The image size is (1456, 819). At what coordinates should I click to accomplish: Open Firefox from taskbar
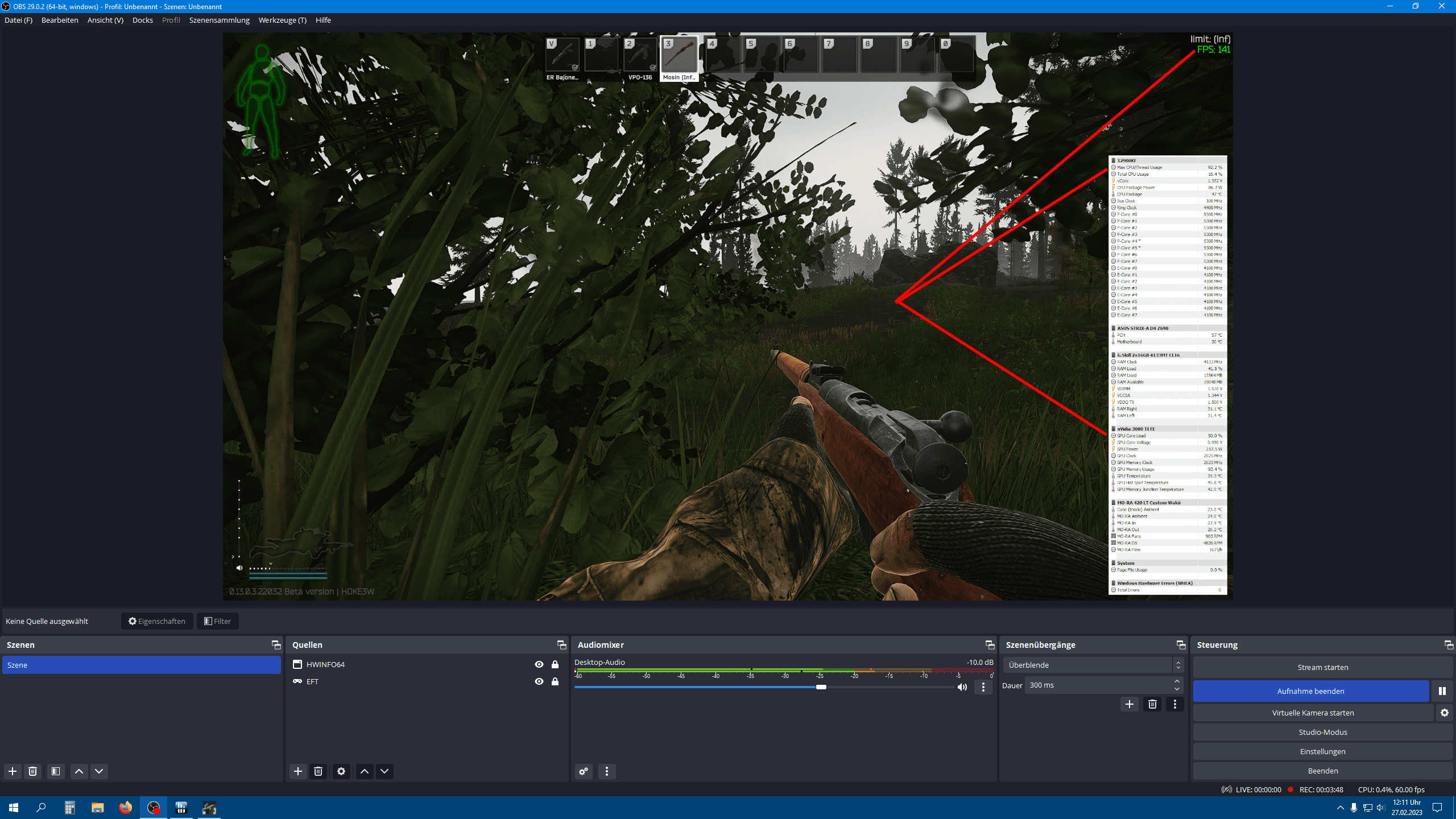click(125, 808)
